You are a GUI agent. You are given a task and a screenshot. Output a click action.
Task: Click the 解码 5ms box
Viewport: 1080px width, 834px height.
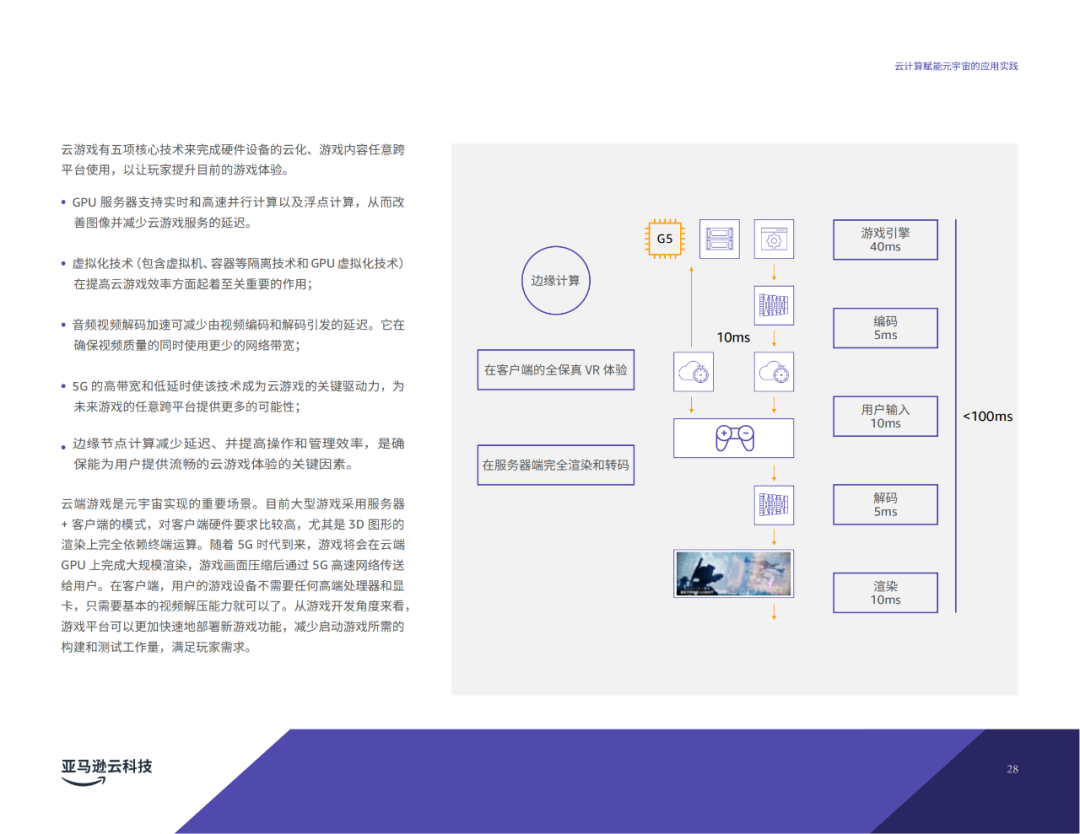coord(885,505)
